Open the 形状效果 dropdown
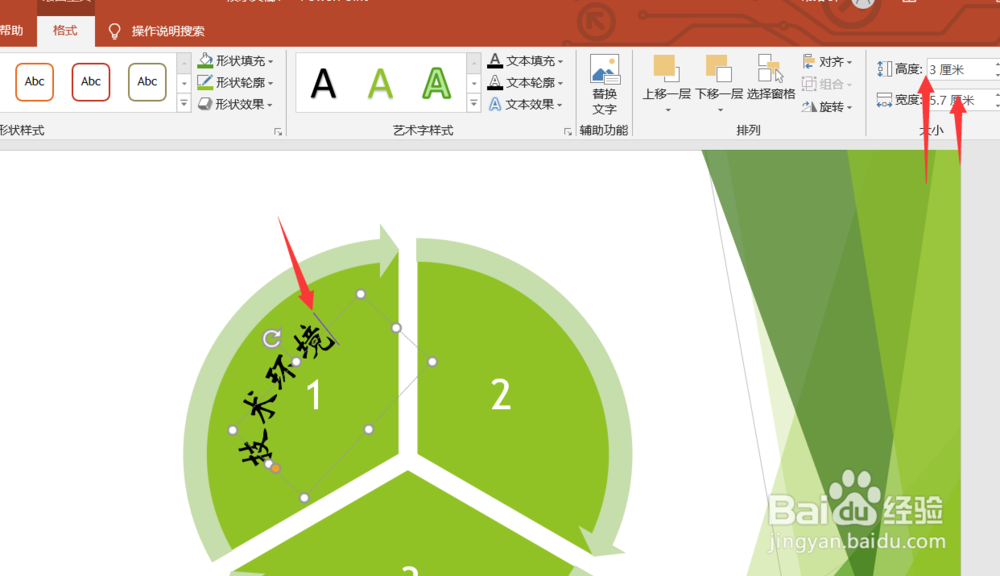The image size is (1000, 576). click(236, 104)
